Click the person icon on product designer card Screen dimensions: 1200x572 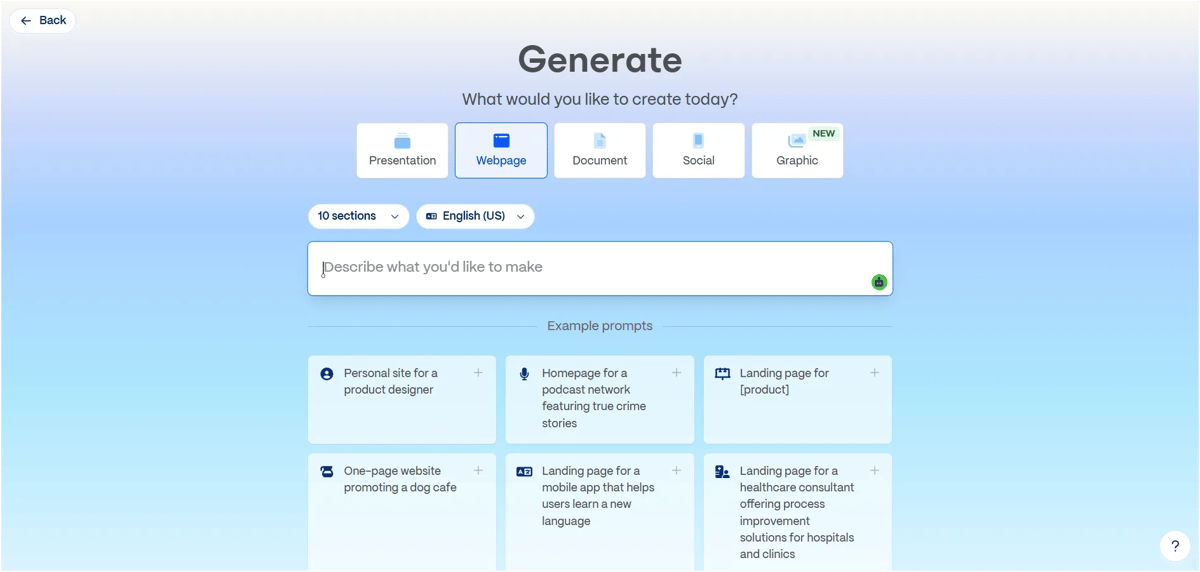pos(327,374)
